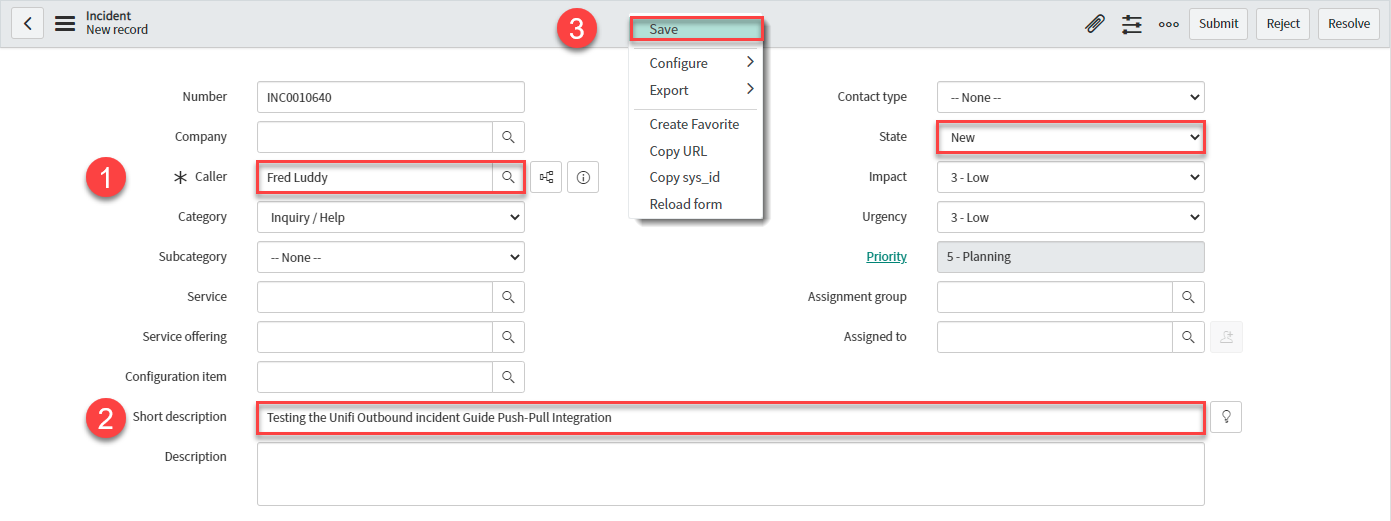Open the Urgency dropdown

pyautogui.click(x=1070, y=217)
